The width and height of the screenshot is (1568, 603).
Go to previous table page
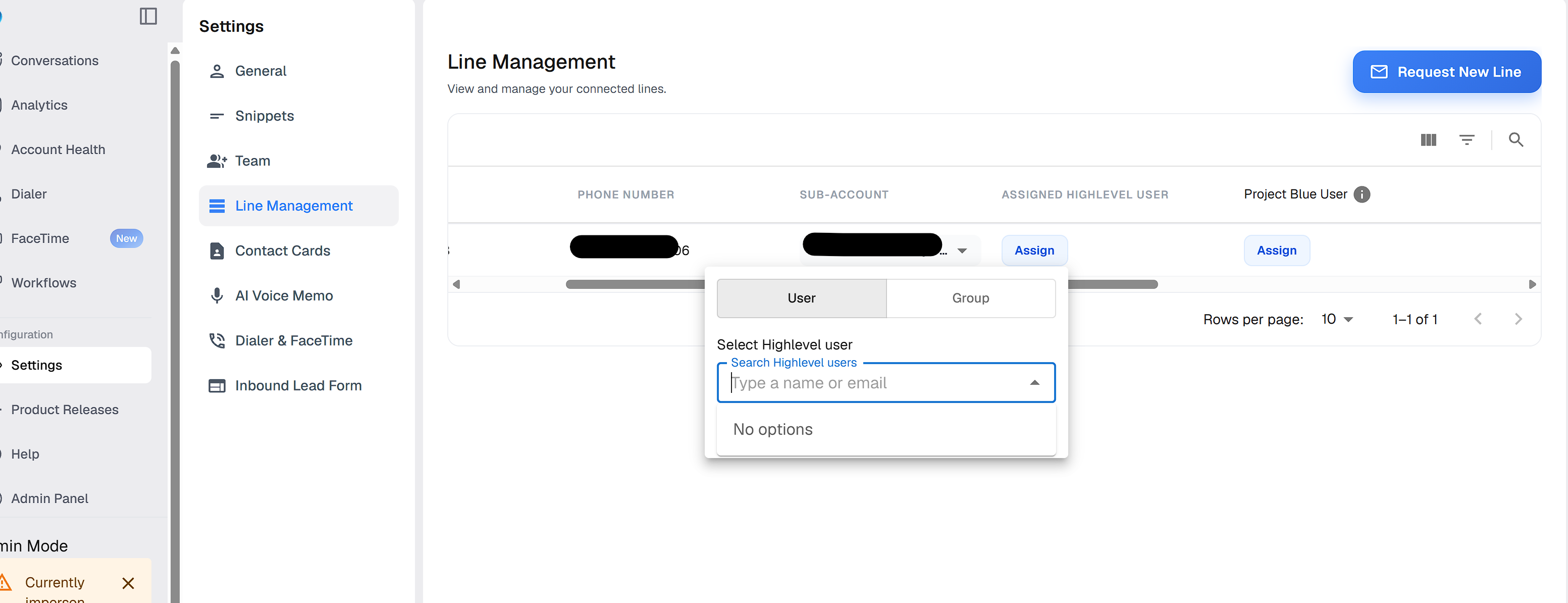(x=1477, y=319)
